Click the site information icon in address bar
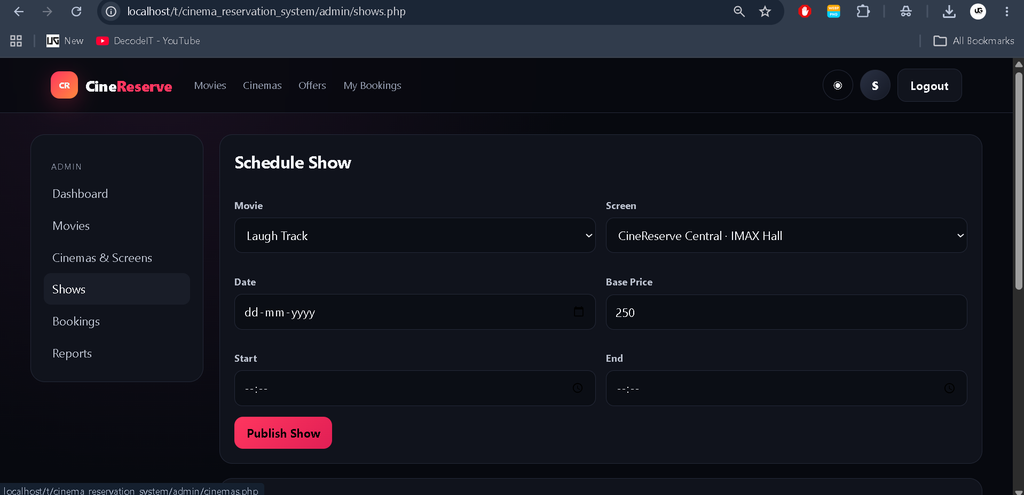This screenshot has width=1024, height=495. (112, 12)
